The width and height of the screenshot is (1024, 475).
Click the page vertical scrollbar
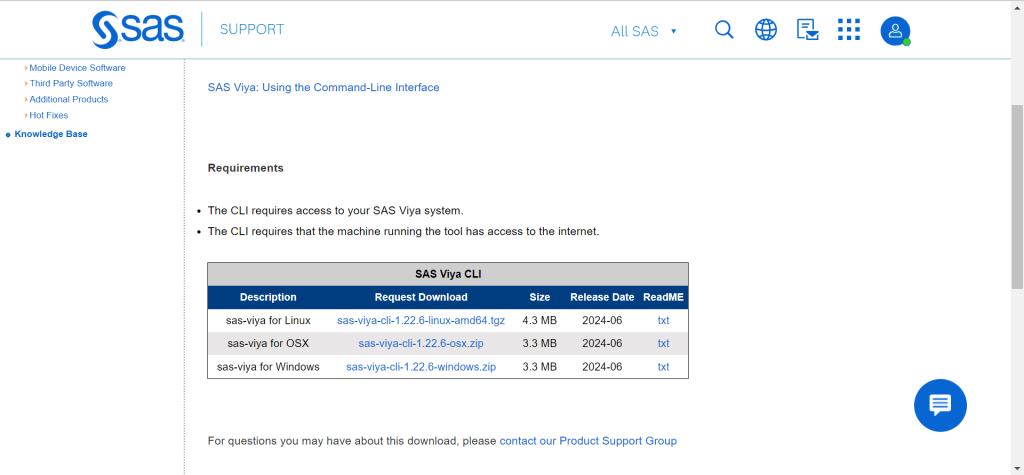pyautogui.click(x=1017, y=200)
